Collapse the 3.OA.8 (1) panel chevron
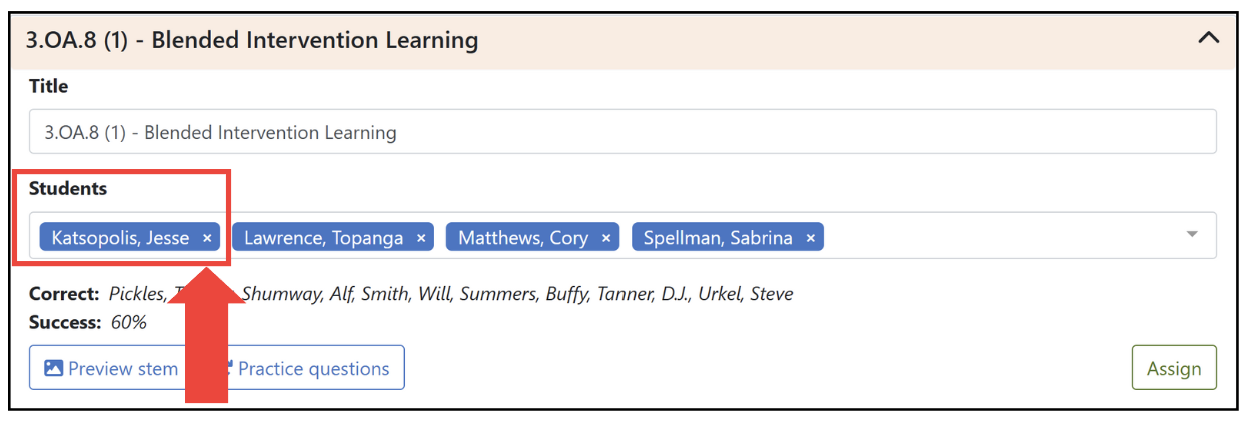 coord(1209,40)
